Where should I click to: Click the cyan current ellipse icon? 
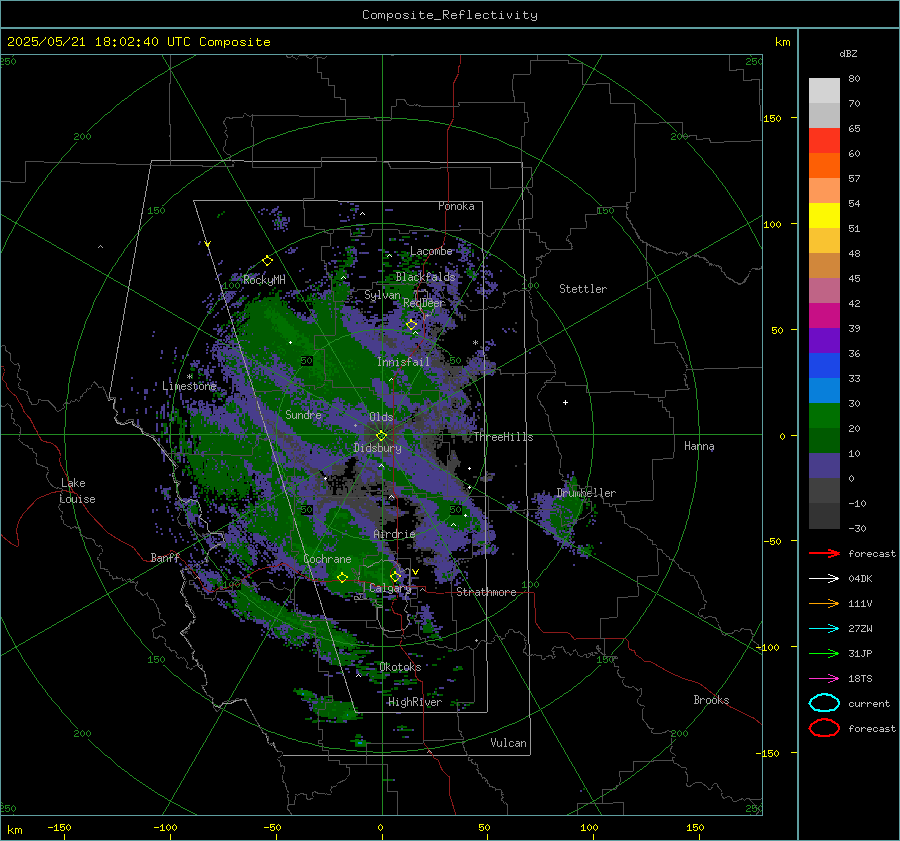(824, 703)
